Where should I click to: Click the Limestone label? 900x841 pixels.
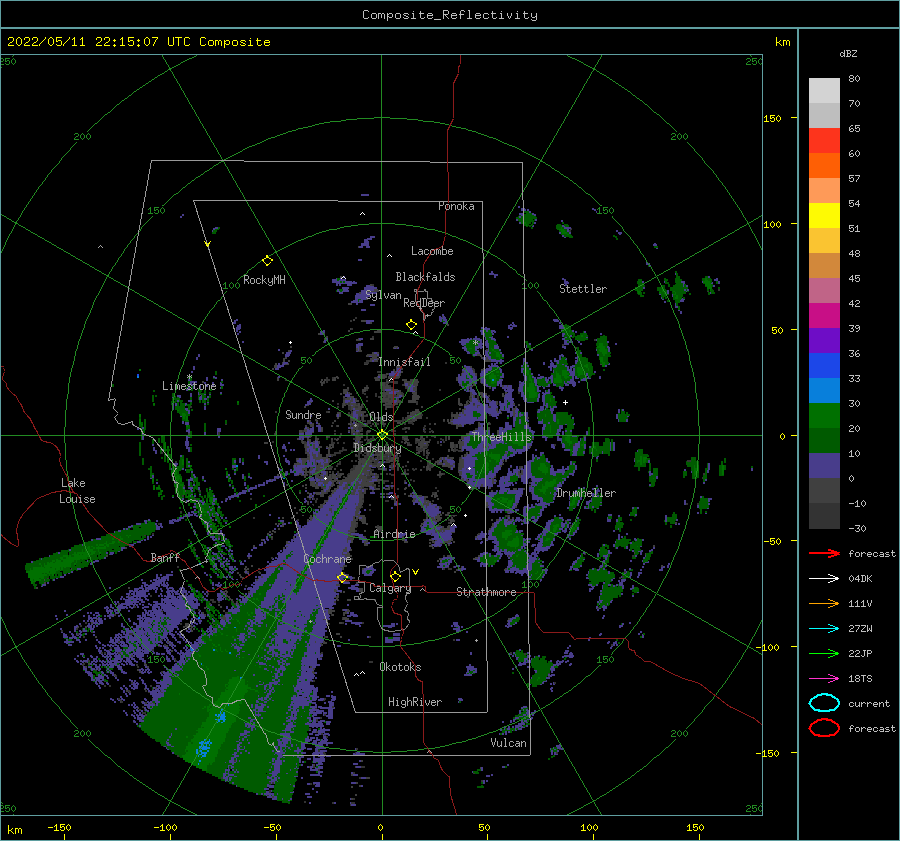click(189, 386)
